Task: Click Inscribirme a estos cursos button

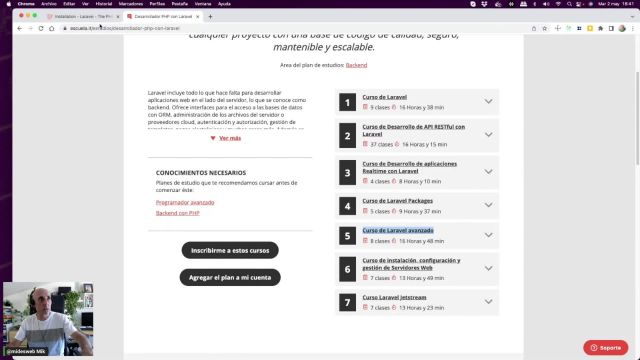Action: [x=230, y=250]
